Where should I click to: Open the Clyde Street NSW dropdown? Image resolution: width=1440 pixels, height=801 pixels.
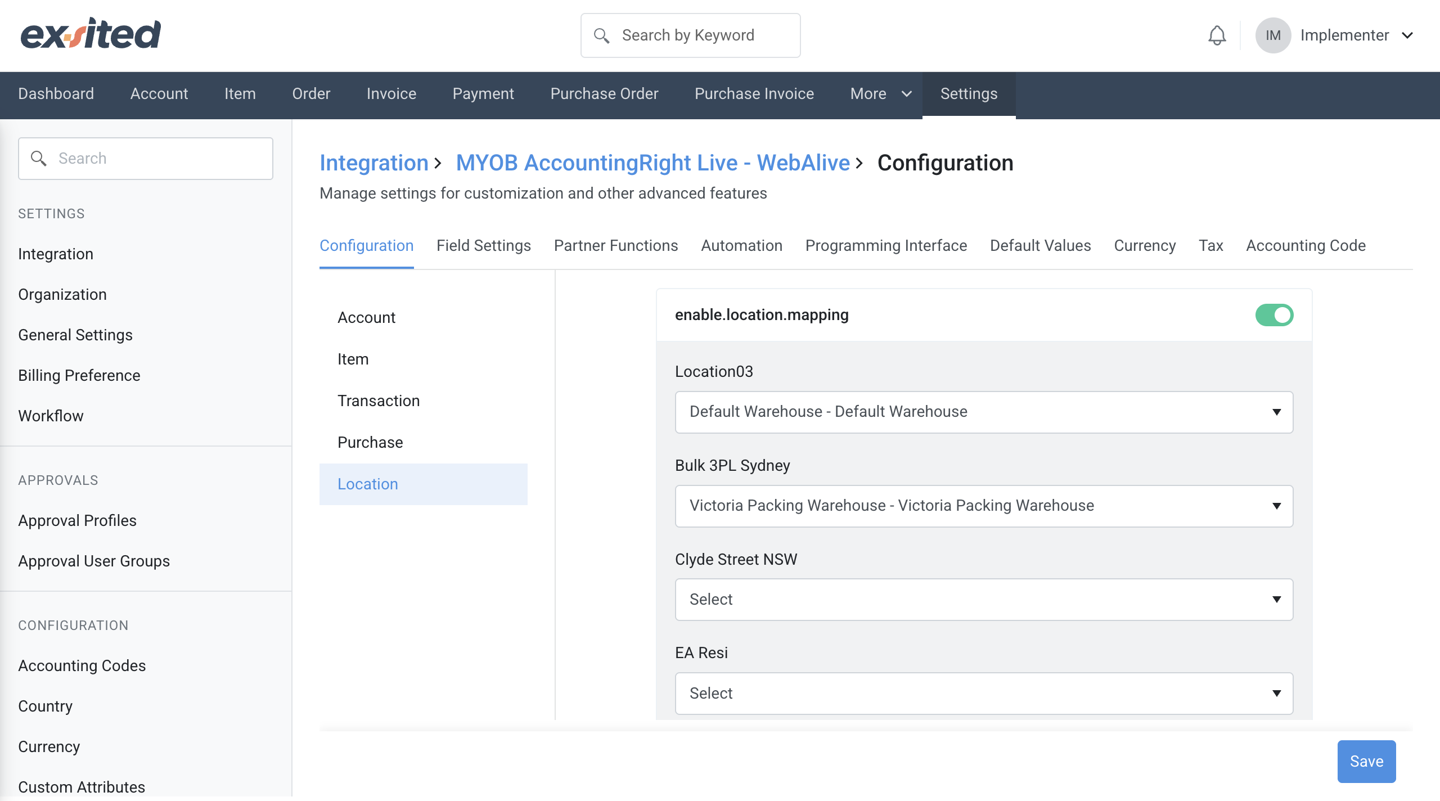(984, 600)
